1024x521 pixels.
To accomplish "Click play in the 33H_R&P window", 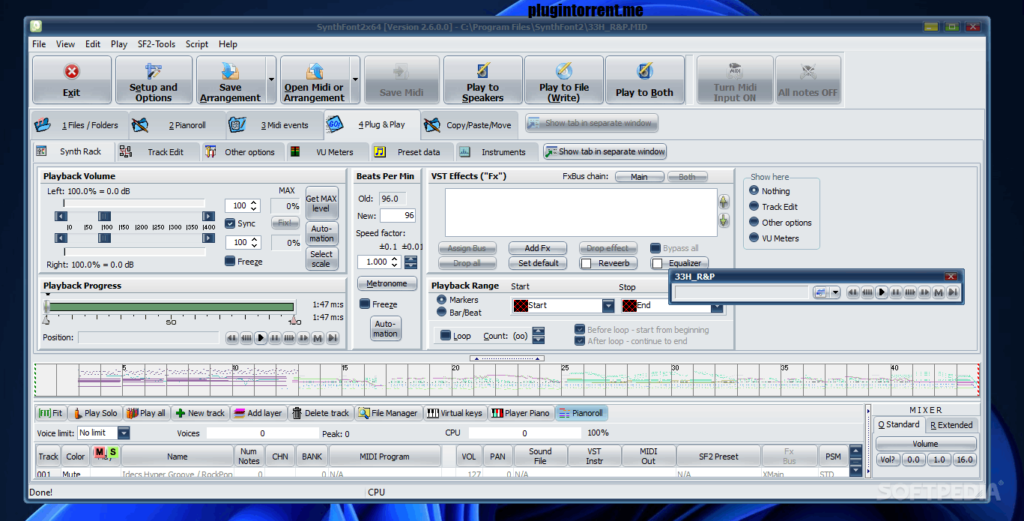I will pos(882,292).
